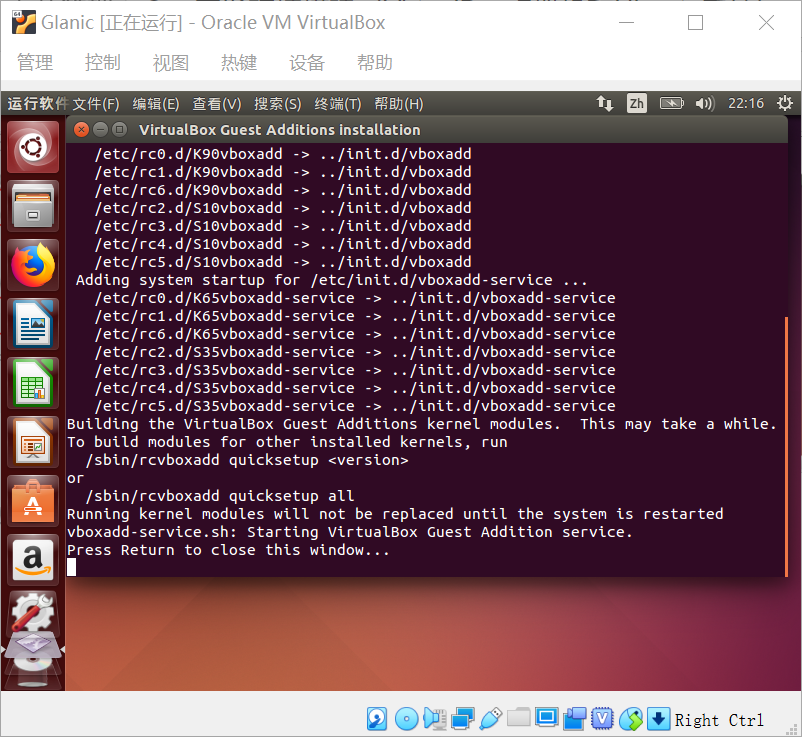The height and width of the screenshot is (737, 802).
Task: Click the CPU virtualization V chip icon
Action: 603,719
